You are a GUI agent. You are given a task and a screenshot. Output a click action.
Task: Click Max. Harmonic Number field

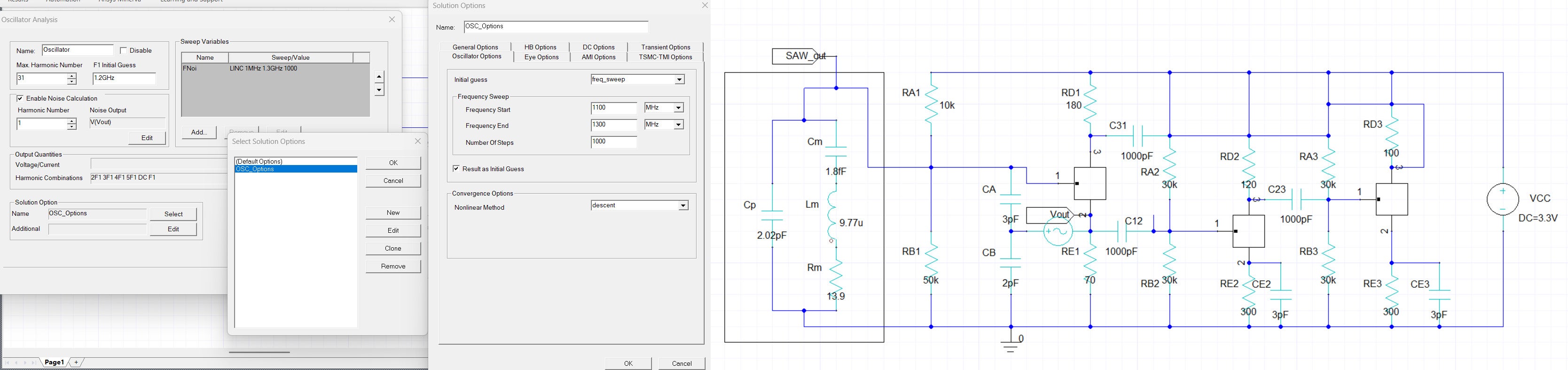(41, 79)
